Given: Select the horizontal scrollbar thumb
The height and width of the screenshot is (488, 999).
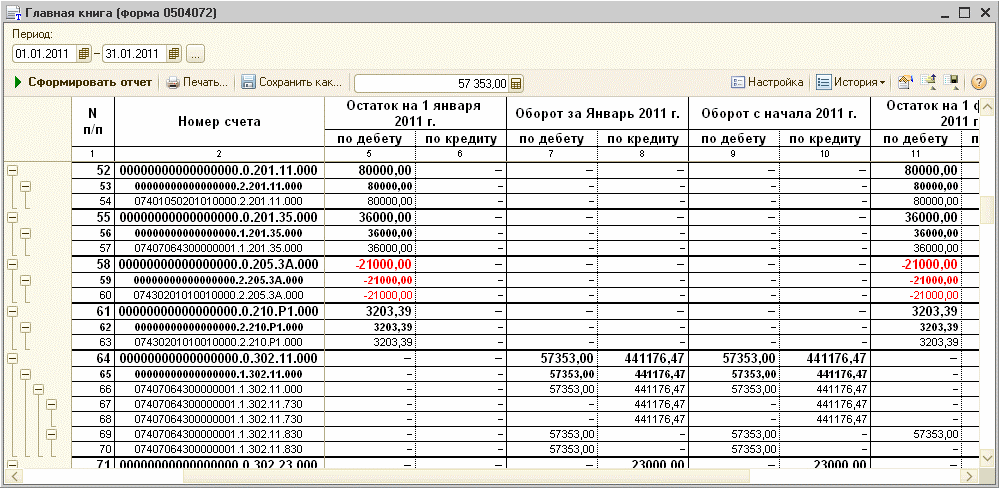Looking at the screenshot, I should (466, 476).
